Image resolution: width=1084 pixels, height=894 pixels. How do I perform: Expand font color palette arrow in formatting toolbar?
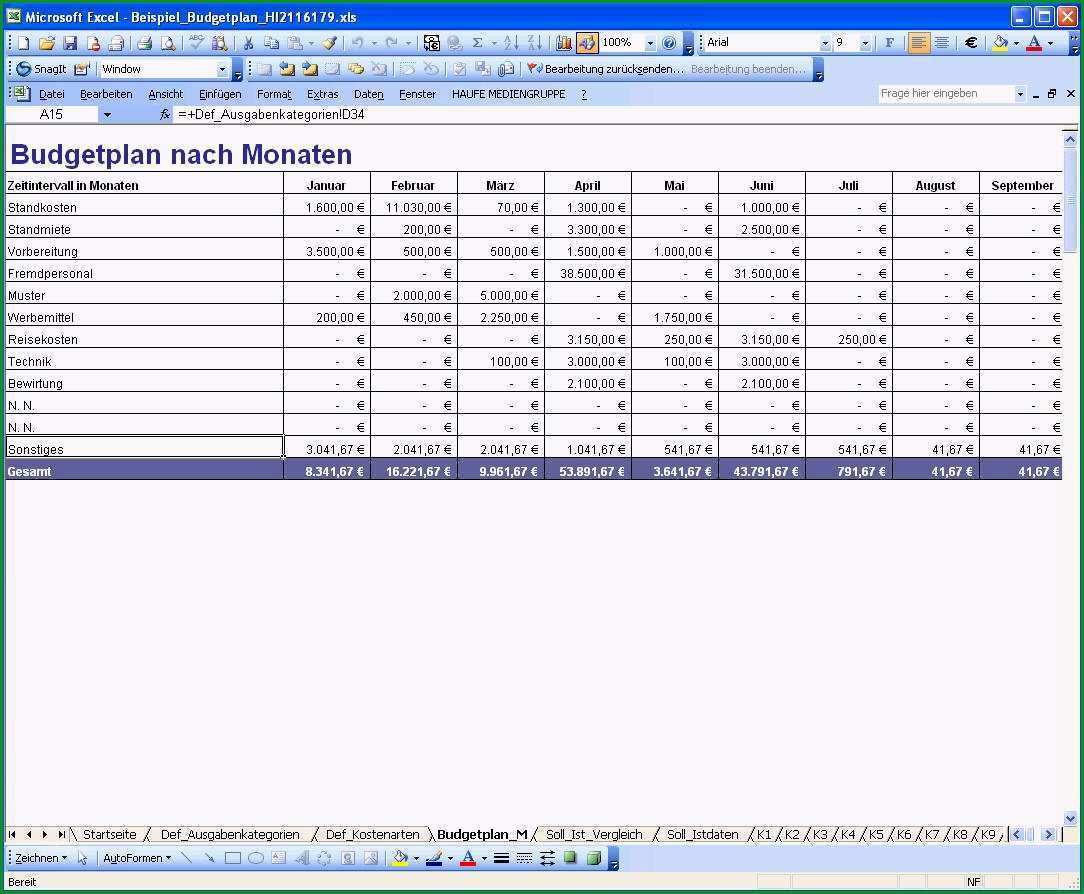coord(1050,43)
